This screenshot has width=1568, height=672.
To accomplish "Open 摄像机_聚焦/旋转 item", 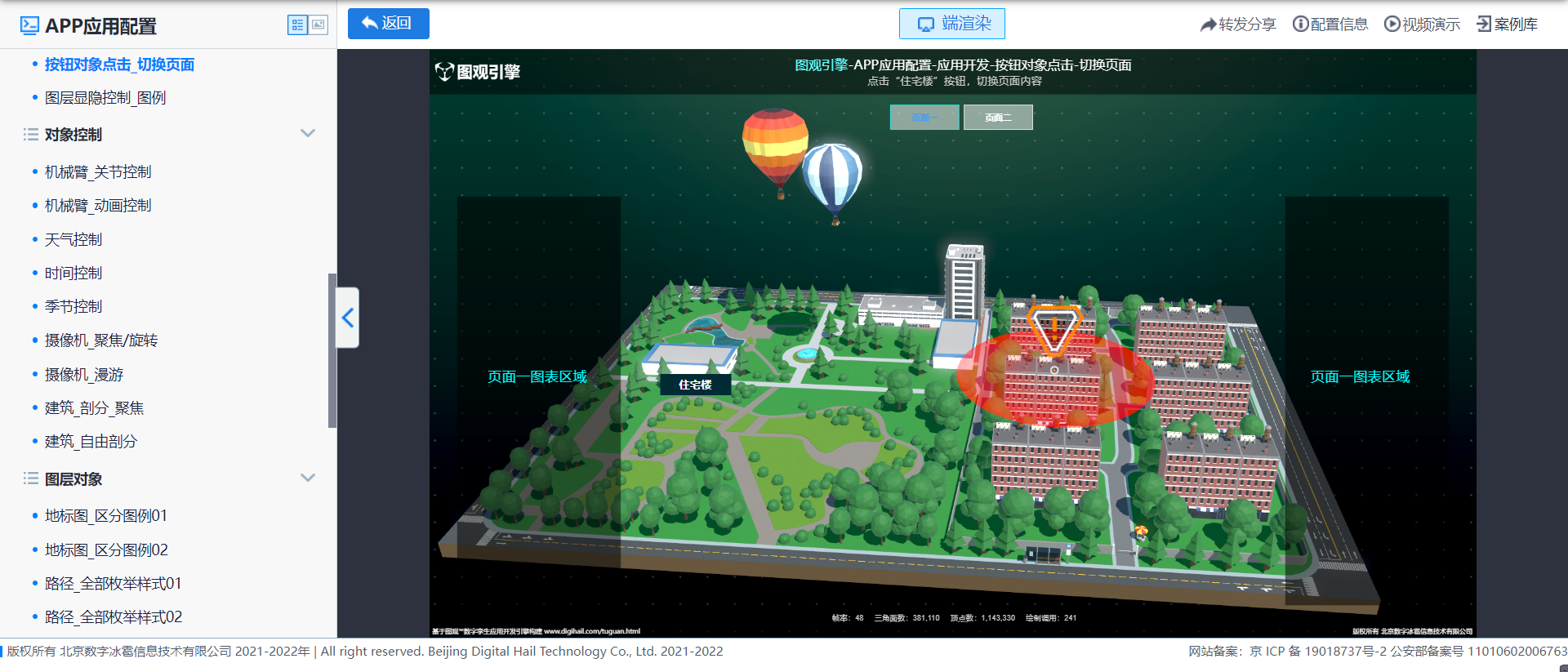I will (x=101, y=340).
